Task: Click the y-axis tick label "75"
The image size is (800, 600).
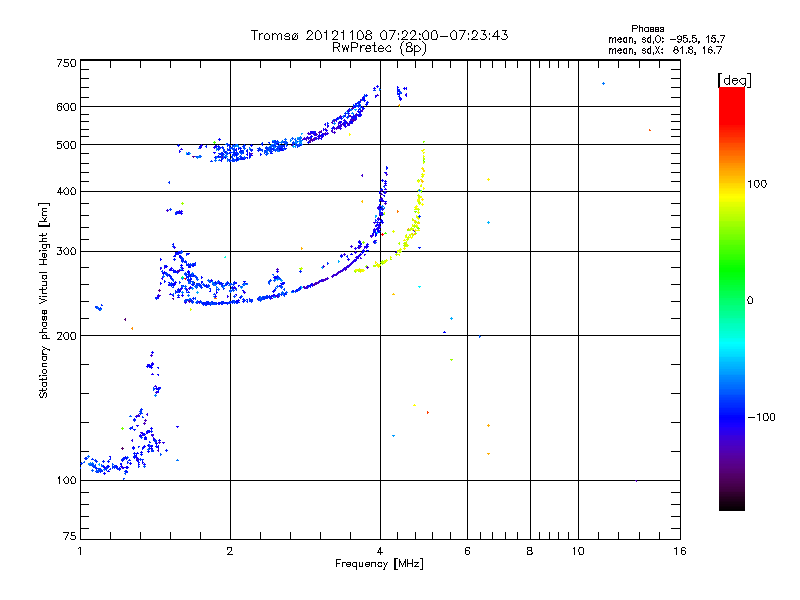Action: point(70,536)
